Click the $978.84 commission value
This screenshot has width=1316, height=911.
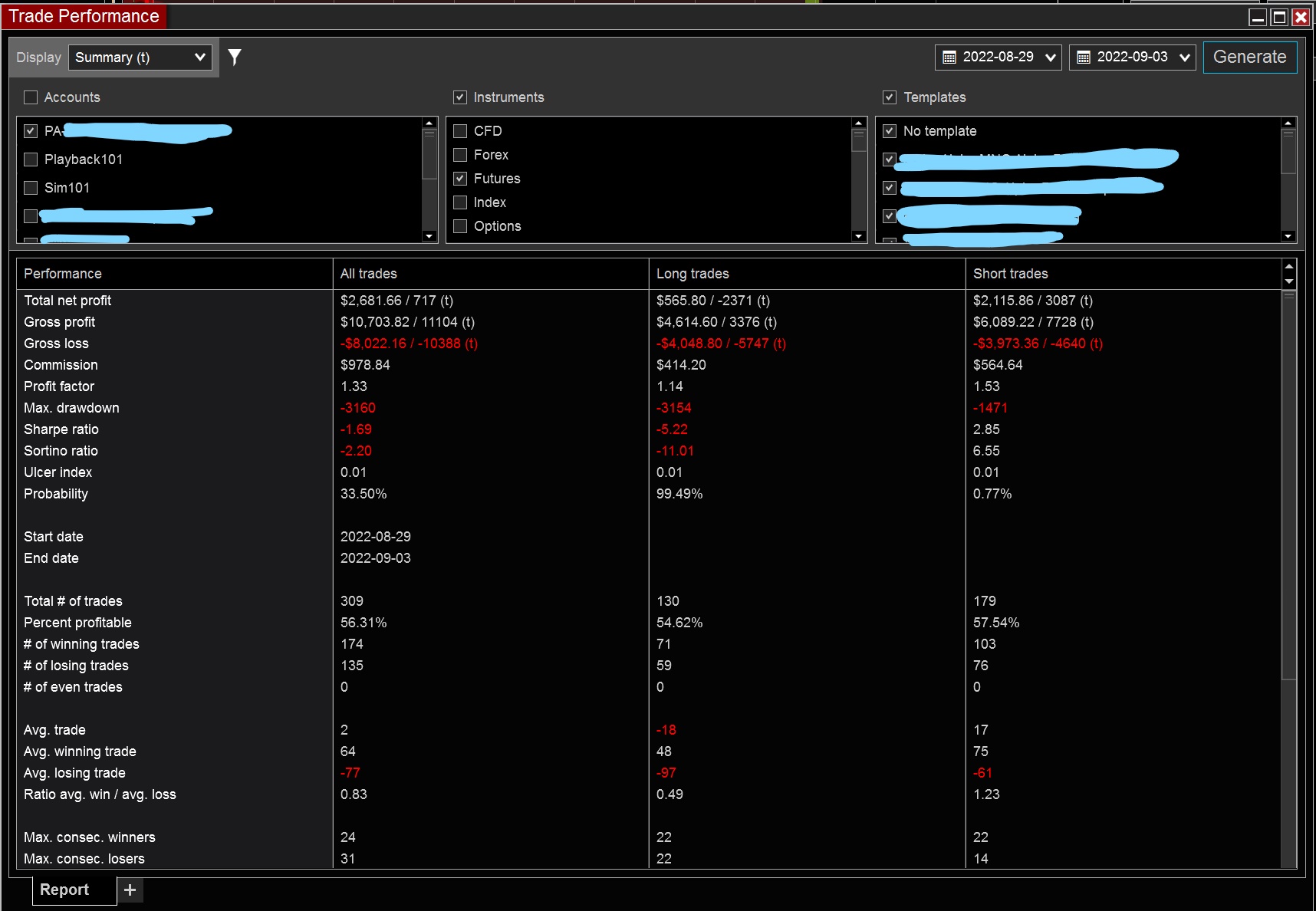click(365, 365)
